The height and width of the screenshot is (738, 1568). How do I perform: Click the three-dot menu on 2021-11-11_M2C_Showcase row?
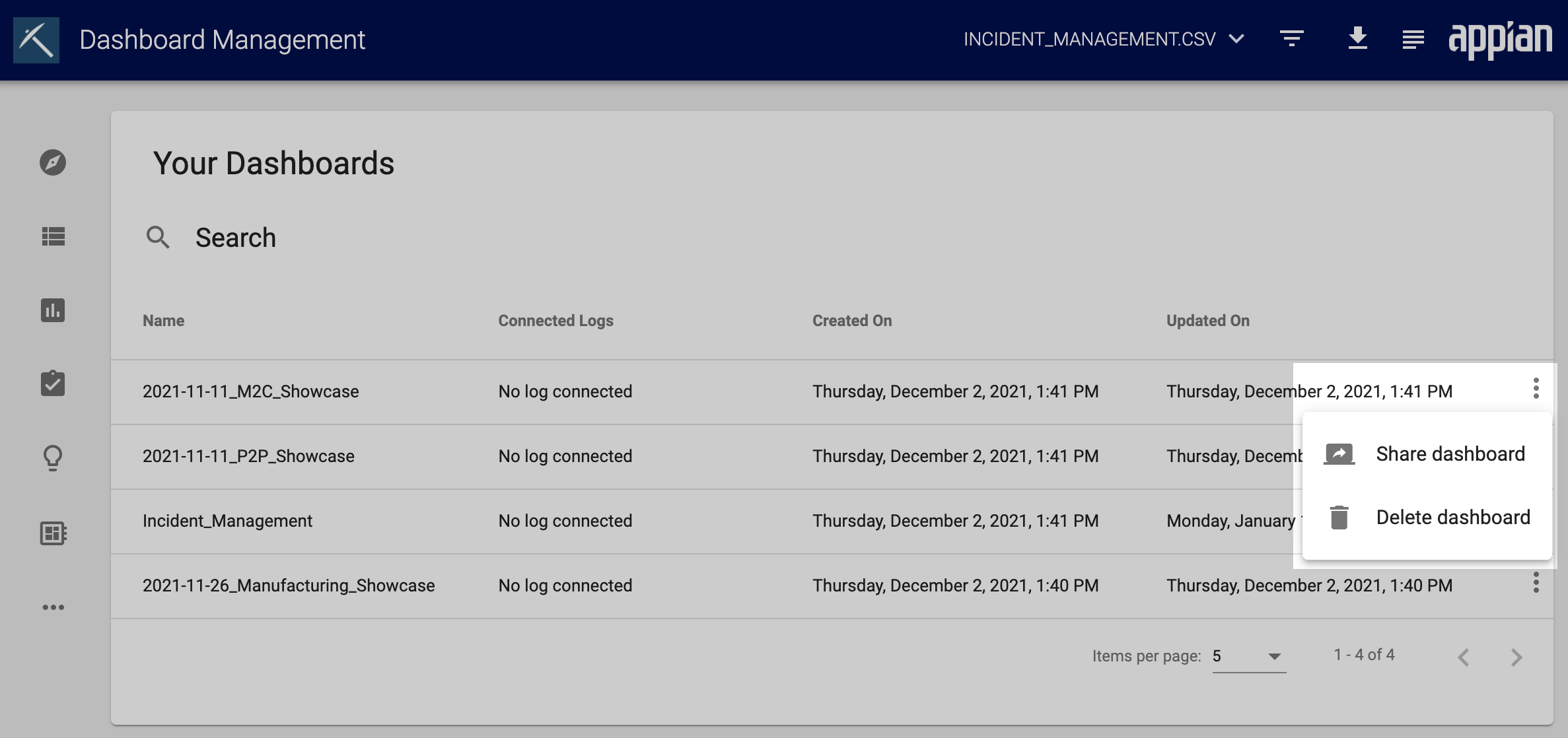[x=1536, y=390]
